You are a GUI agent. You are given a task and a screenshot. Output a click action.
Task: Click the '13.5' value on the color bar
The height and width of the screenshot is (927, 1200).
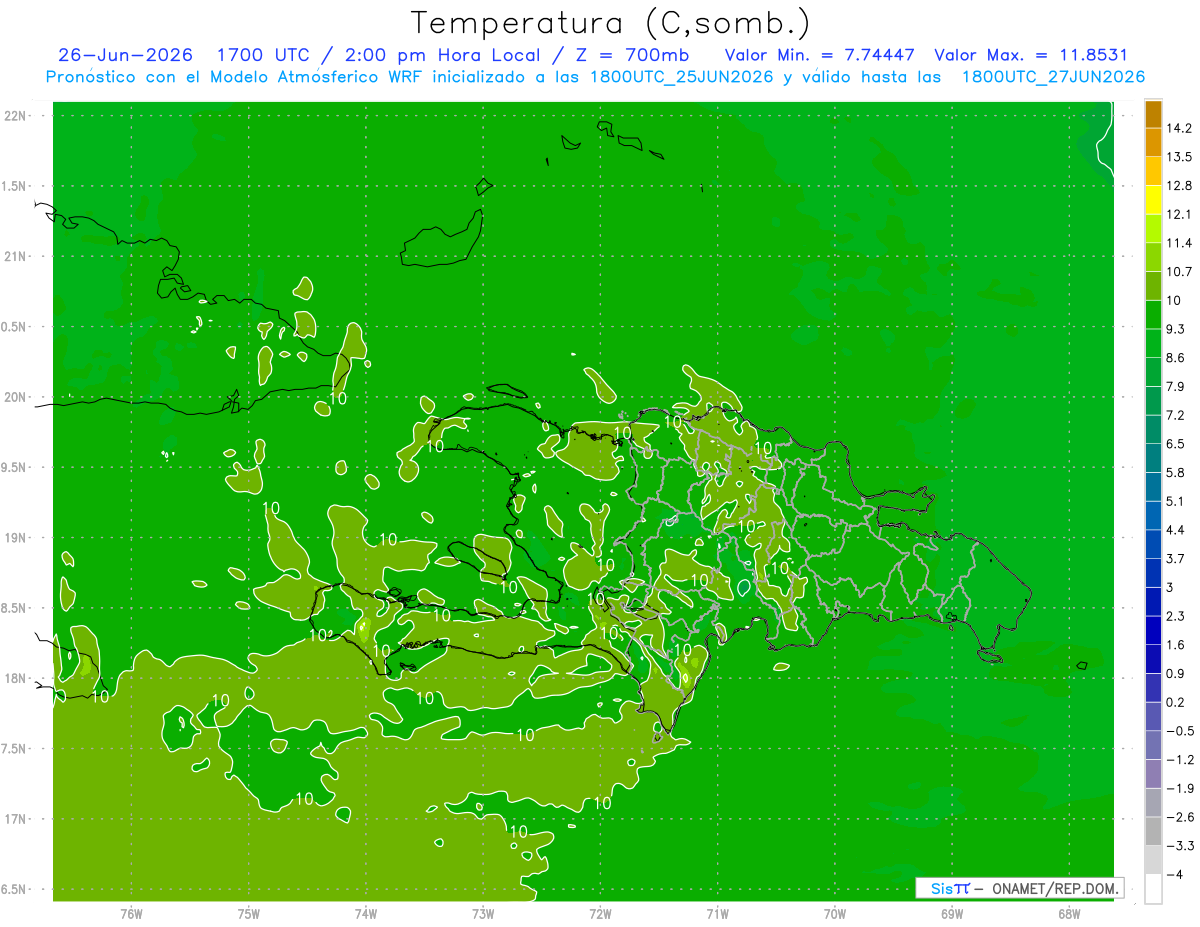pyautogui.click(x=1179, y=157)
